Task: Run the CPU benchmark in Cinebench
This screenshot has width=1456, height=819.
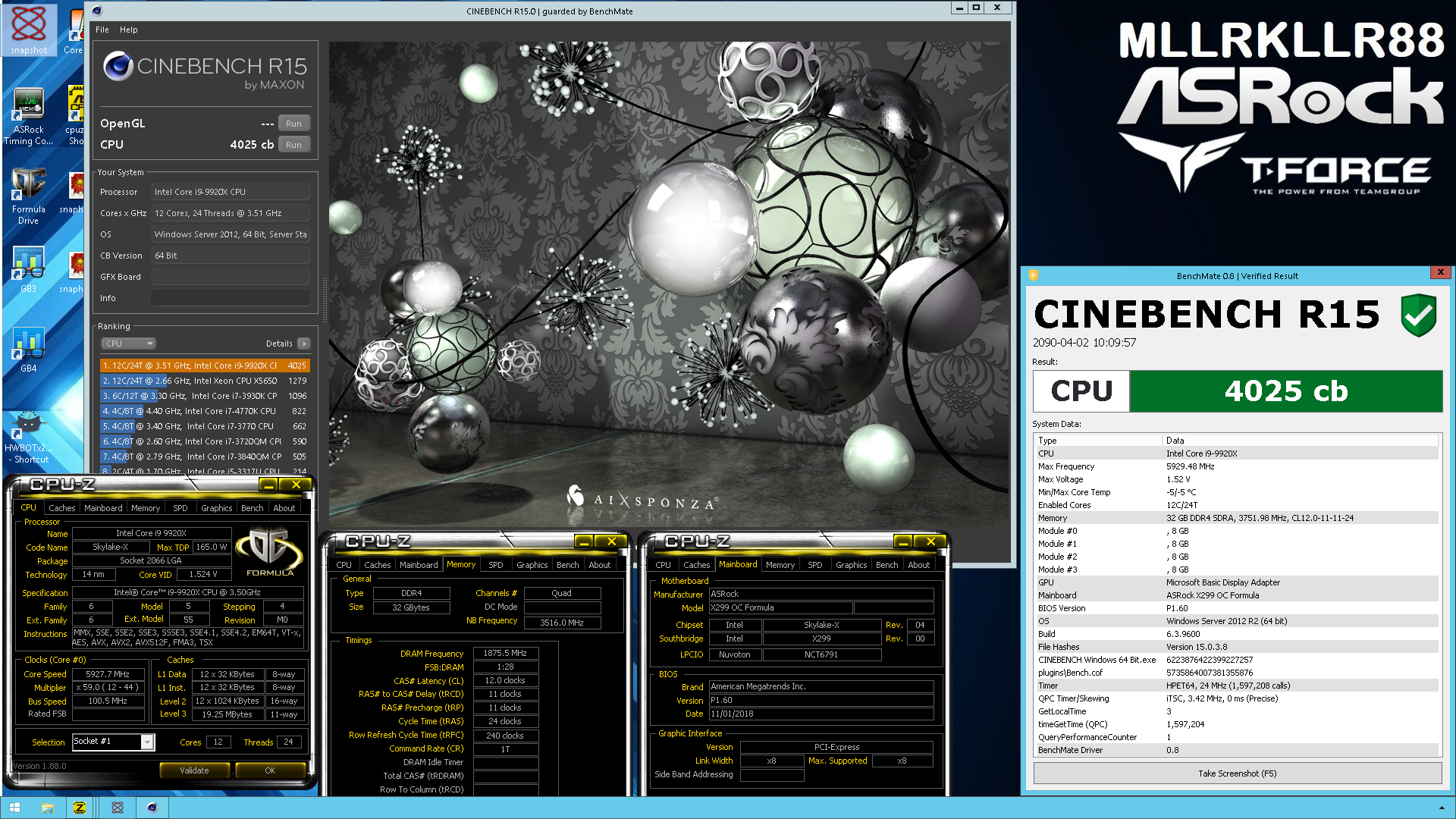Action: [x=294, y=145]
